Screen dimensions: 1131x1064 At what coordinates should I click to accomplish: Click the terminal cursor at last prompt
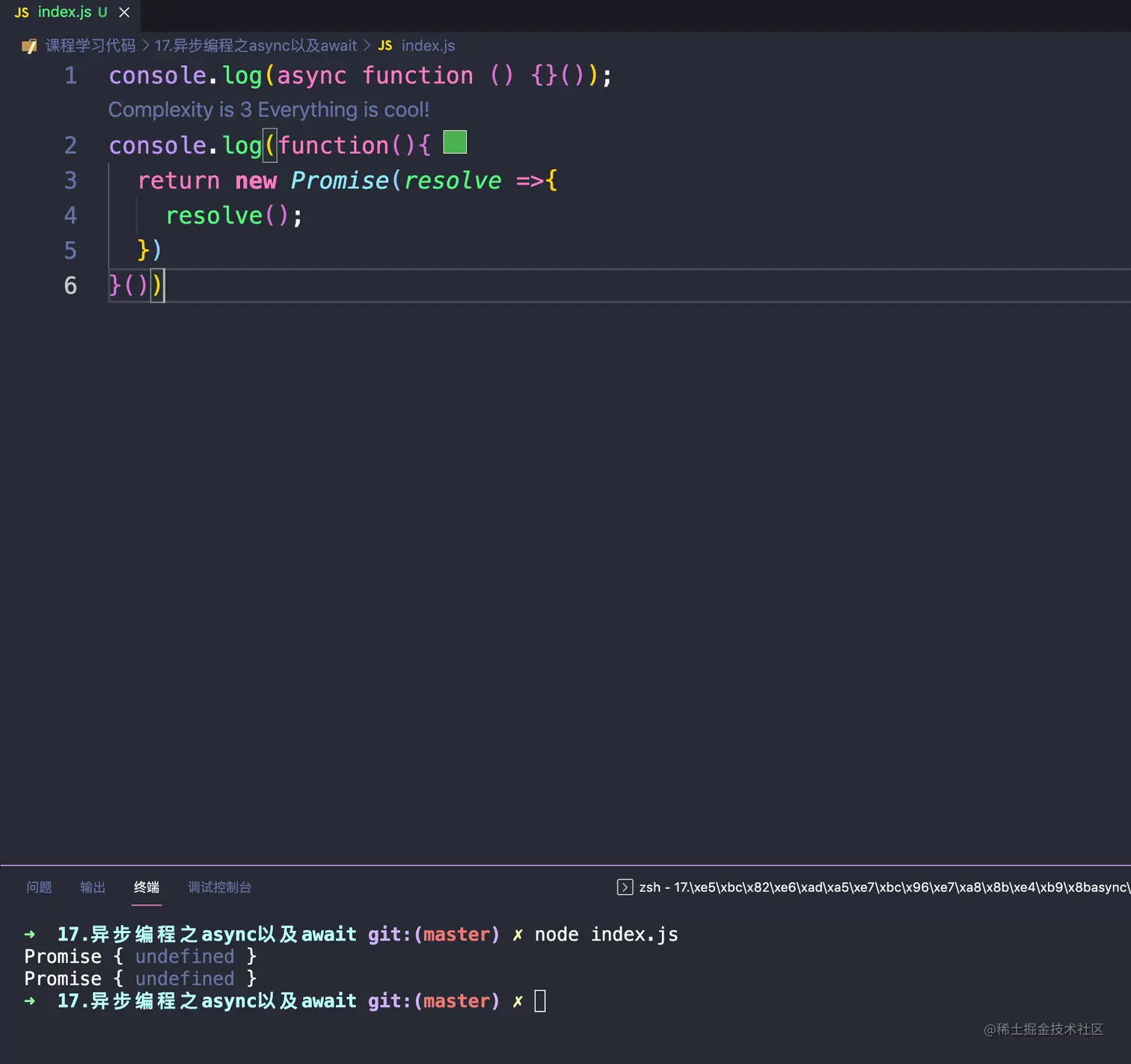(540, 1000)
